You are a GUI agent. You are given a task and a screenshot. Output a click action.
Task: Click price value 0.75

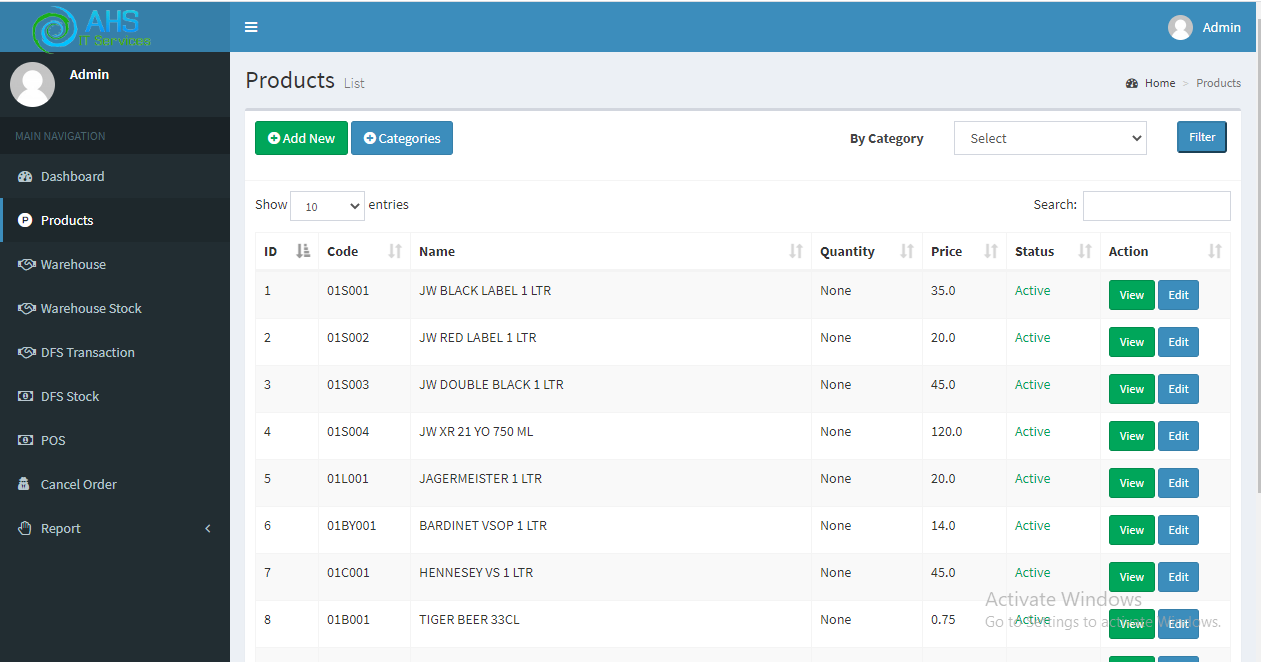click(x=943, y=620)
